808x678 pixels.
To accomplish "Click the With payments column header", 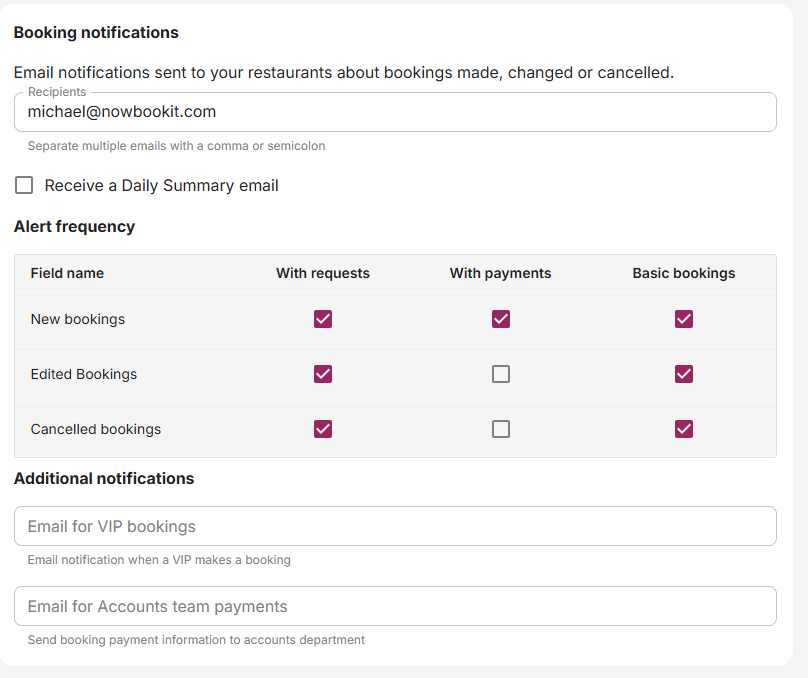I will [x=500, y=273].
